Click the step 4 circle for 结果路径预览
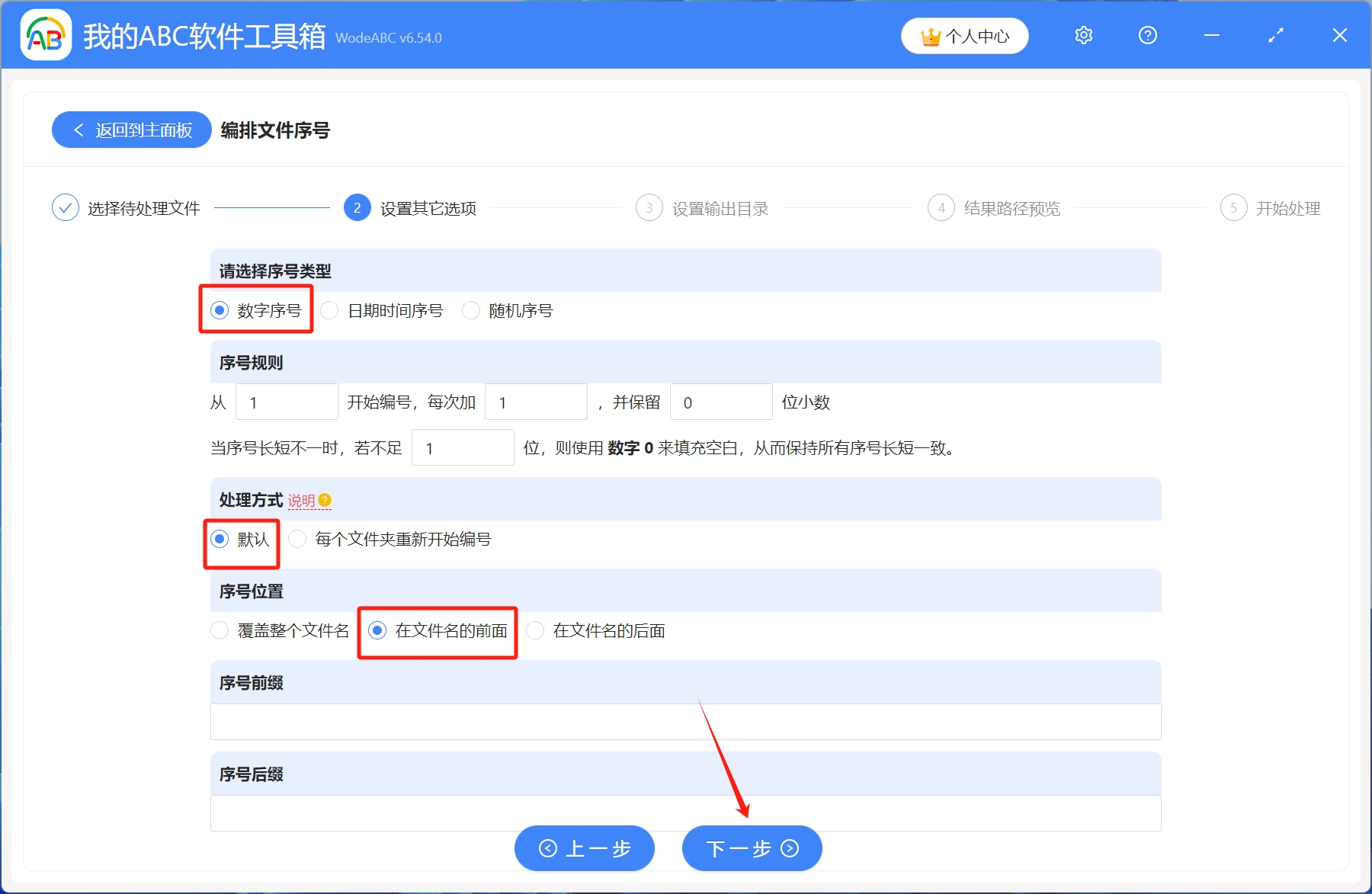 tap(941, 207)
